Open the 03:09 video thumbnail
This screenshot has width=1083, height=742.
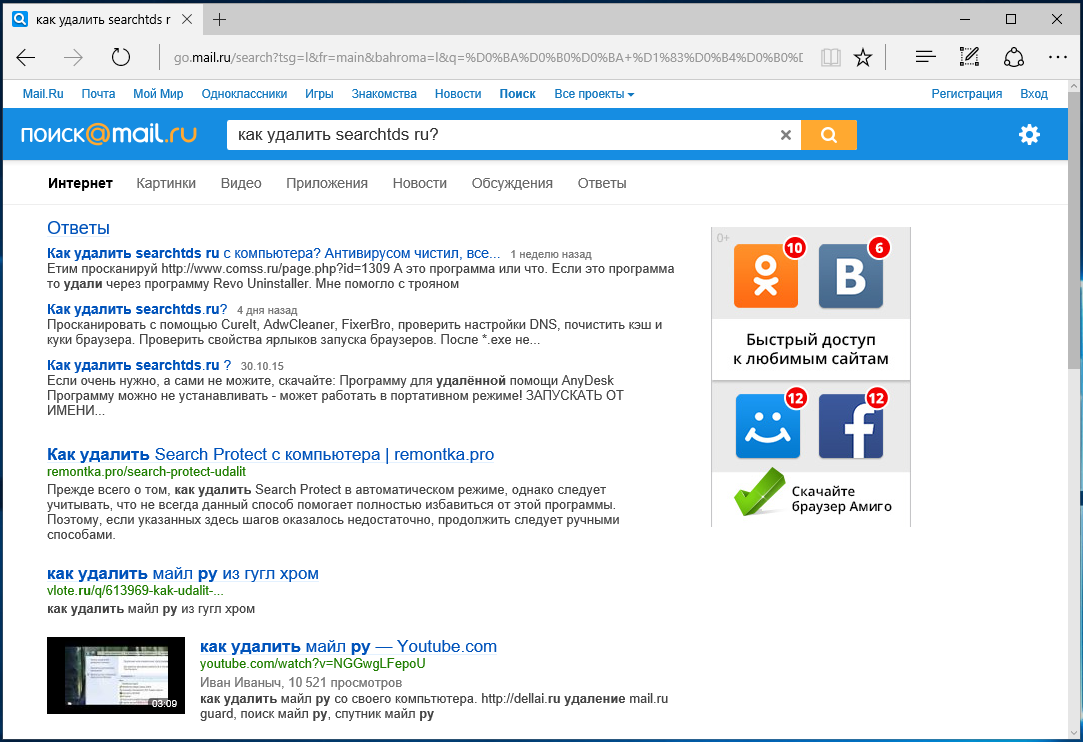(x=116, y=675)
